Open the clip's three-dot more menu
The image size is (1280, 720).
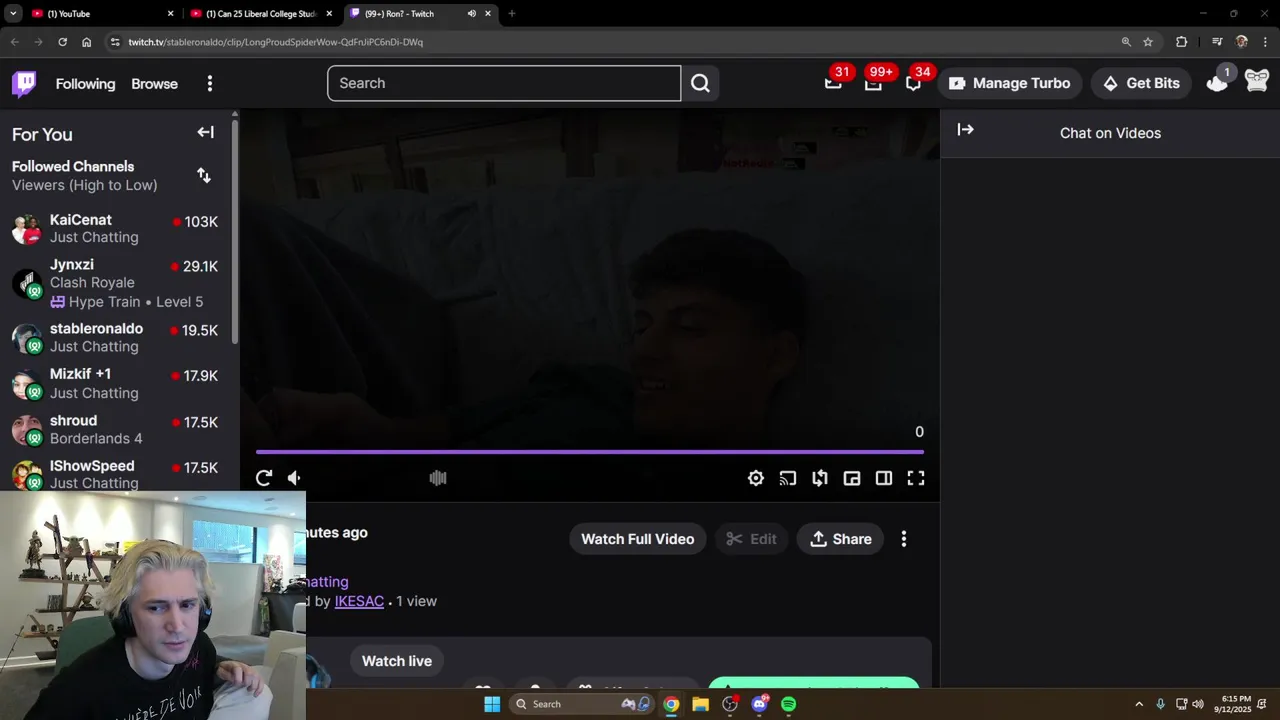904,539
